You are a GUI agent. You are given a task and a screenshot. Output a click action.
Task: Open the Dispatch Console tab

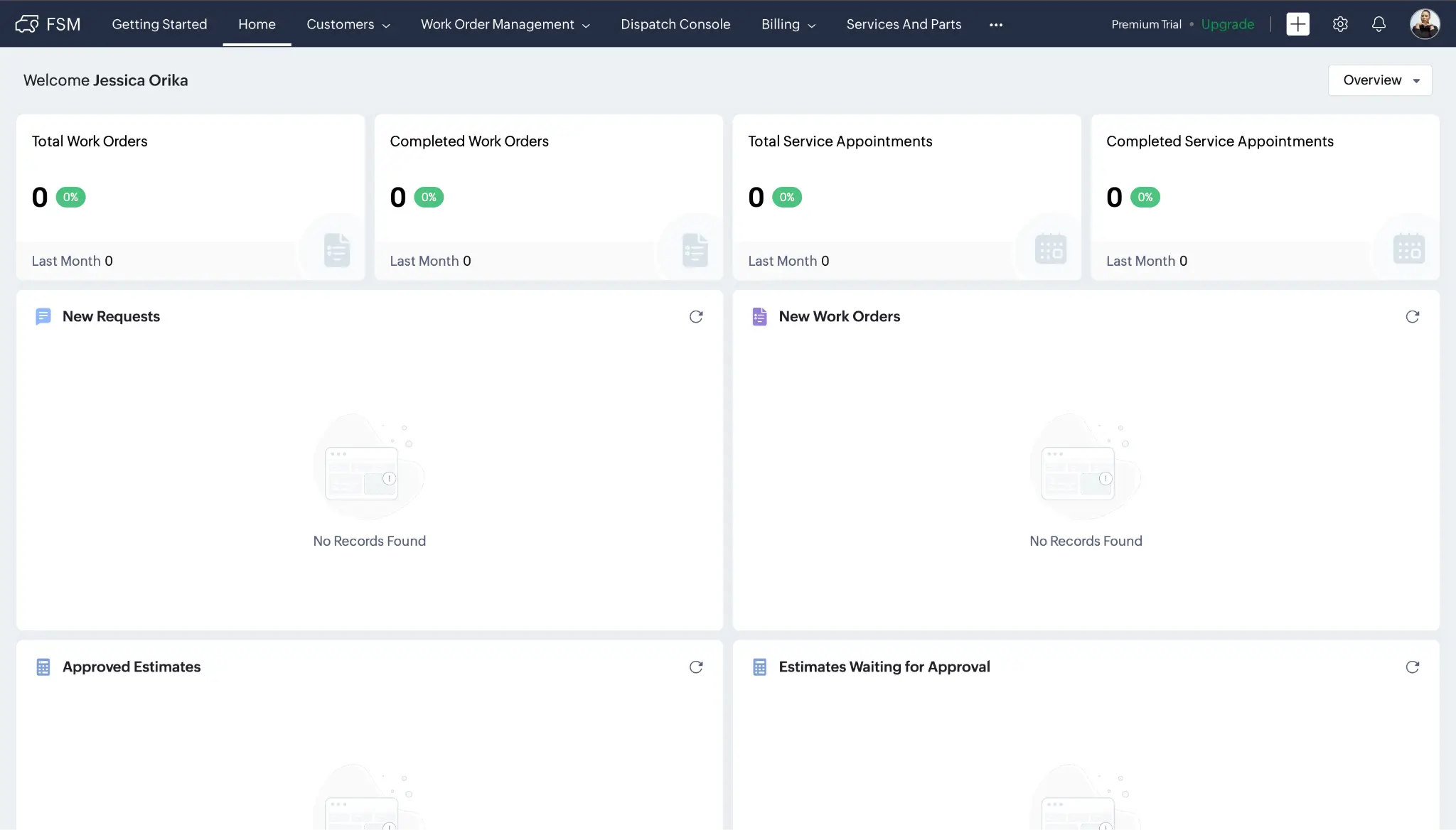point(675,24)
